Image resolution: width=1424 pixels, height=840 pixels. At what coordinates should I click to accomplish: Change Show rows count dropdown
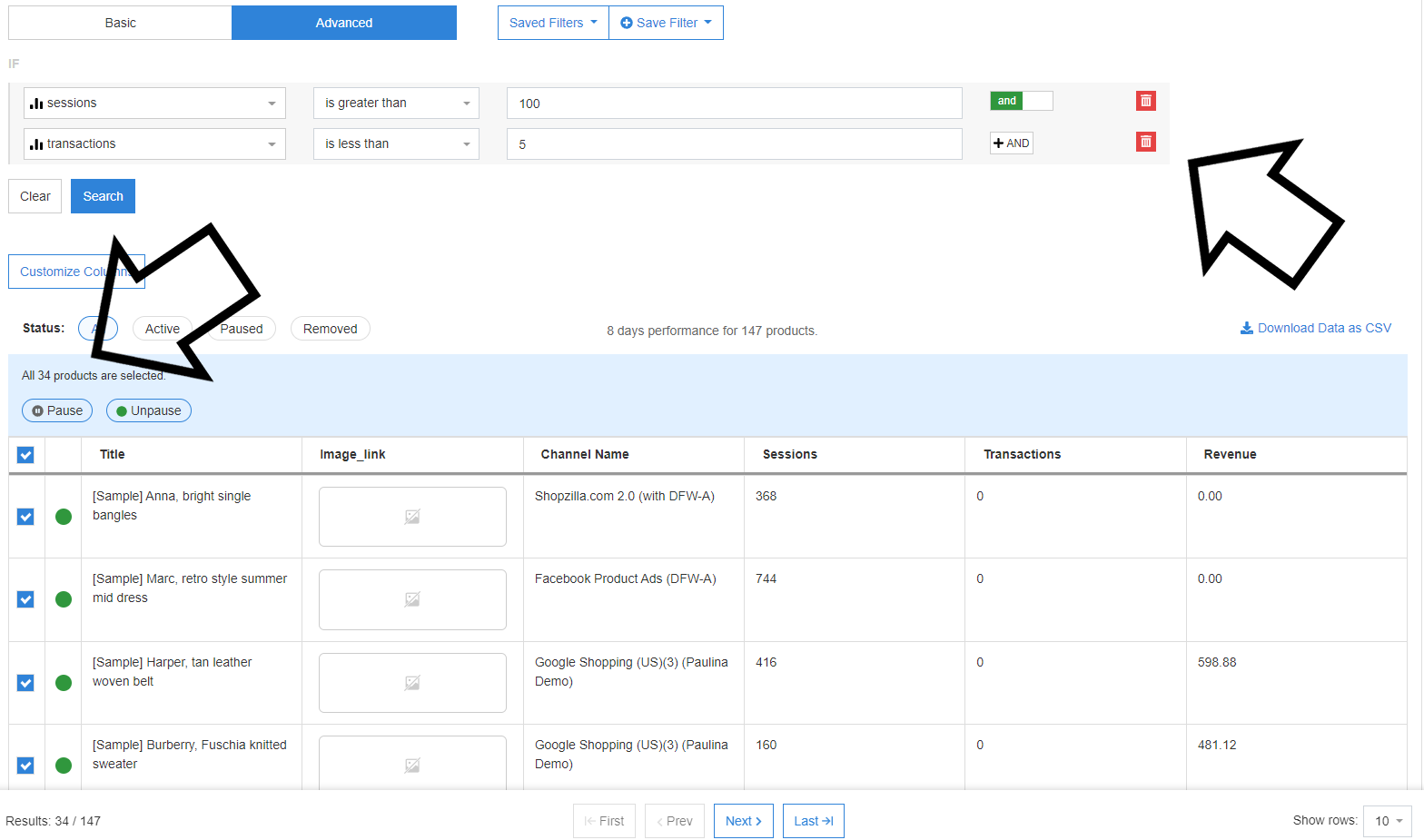click(x=1388, y=821)
